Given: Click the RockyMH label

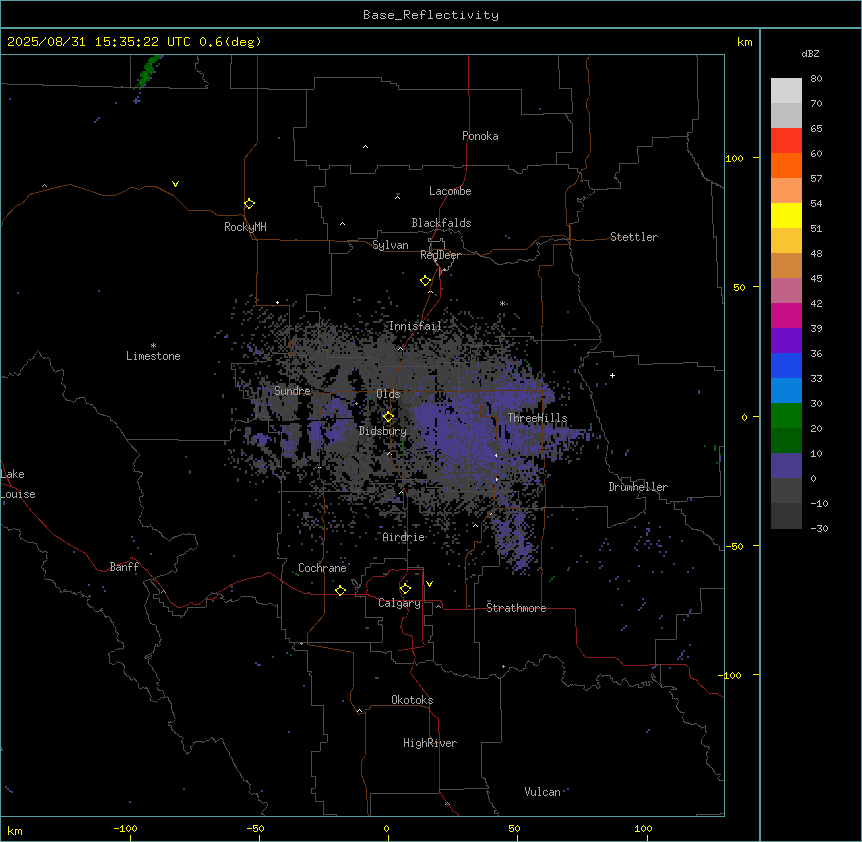Looking at the screenshot, I should 245,227.
